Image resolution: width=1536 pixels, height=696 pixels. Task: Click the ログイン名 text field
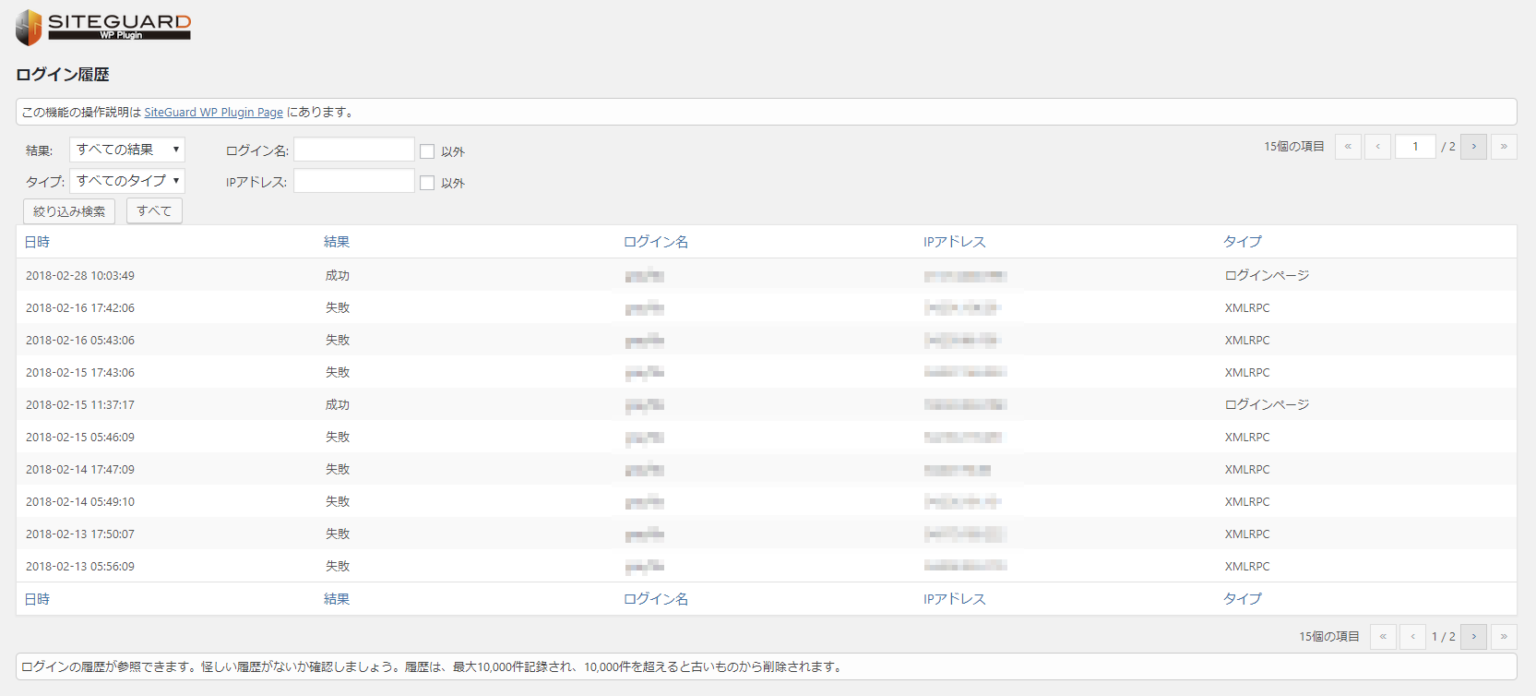coord(354,150)
